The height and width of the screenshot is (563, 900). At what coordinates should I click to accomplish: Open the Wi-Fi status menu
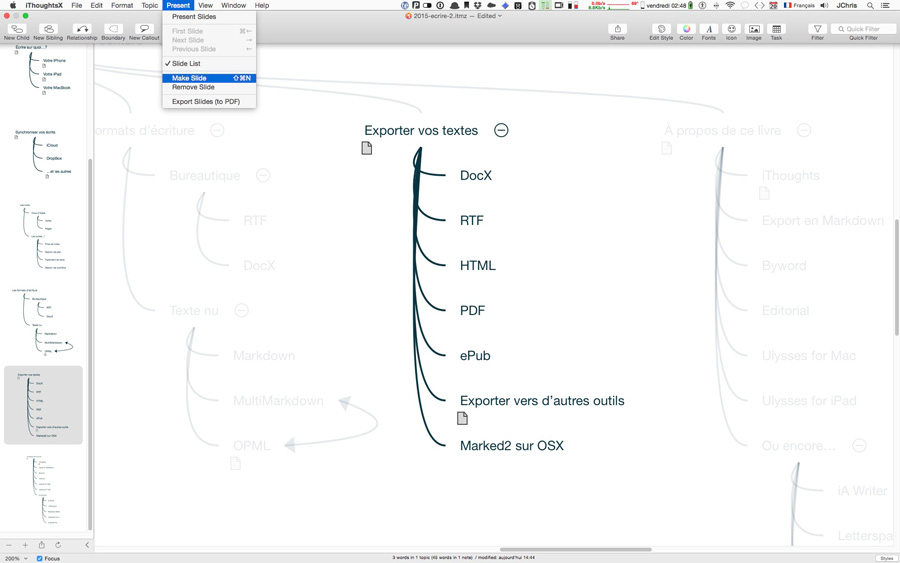coord(730,5)
